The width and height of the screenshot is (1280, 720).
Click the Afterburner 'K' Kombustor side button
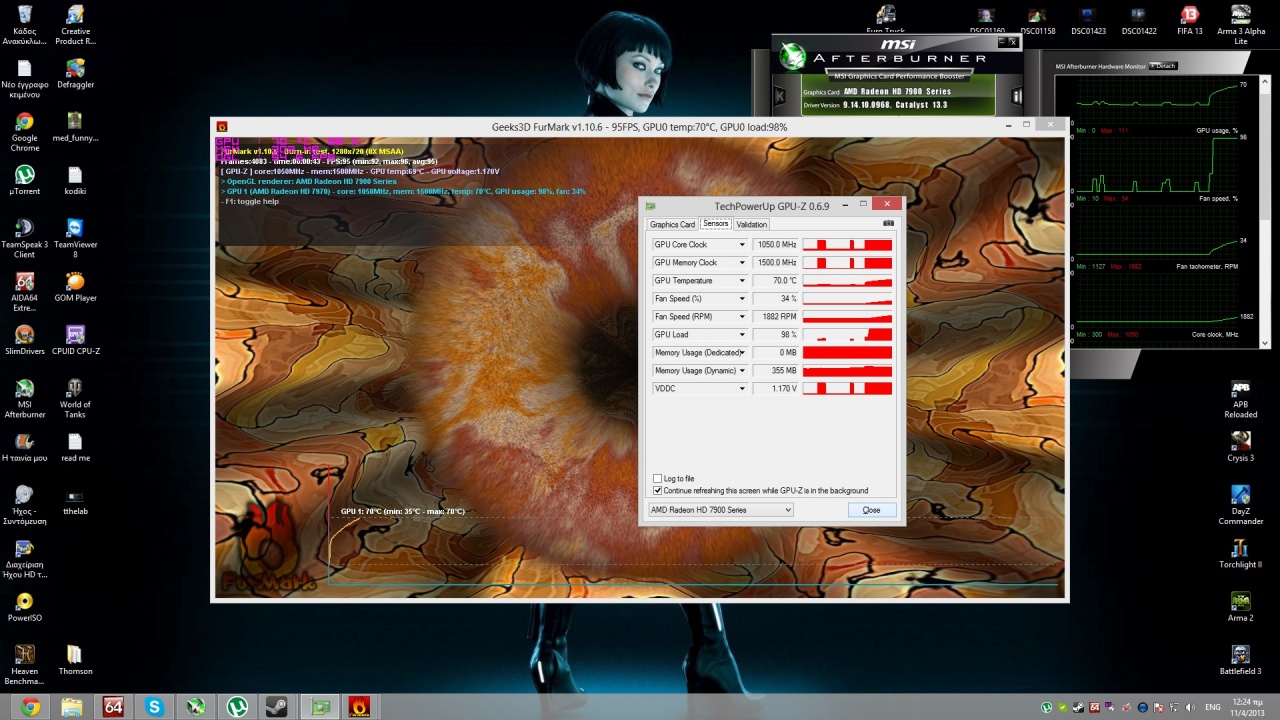[x=779, y=96]
